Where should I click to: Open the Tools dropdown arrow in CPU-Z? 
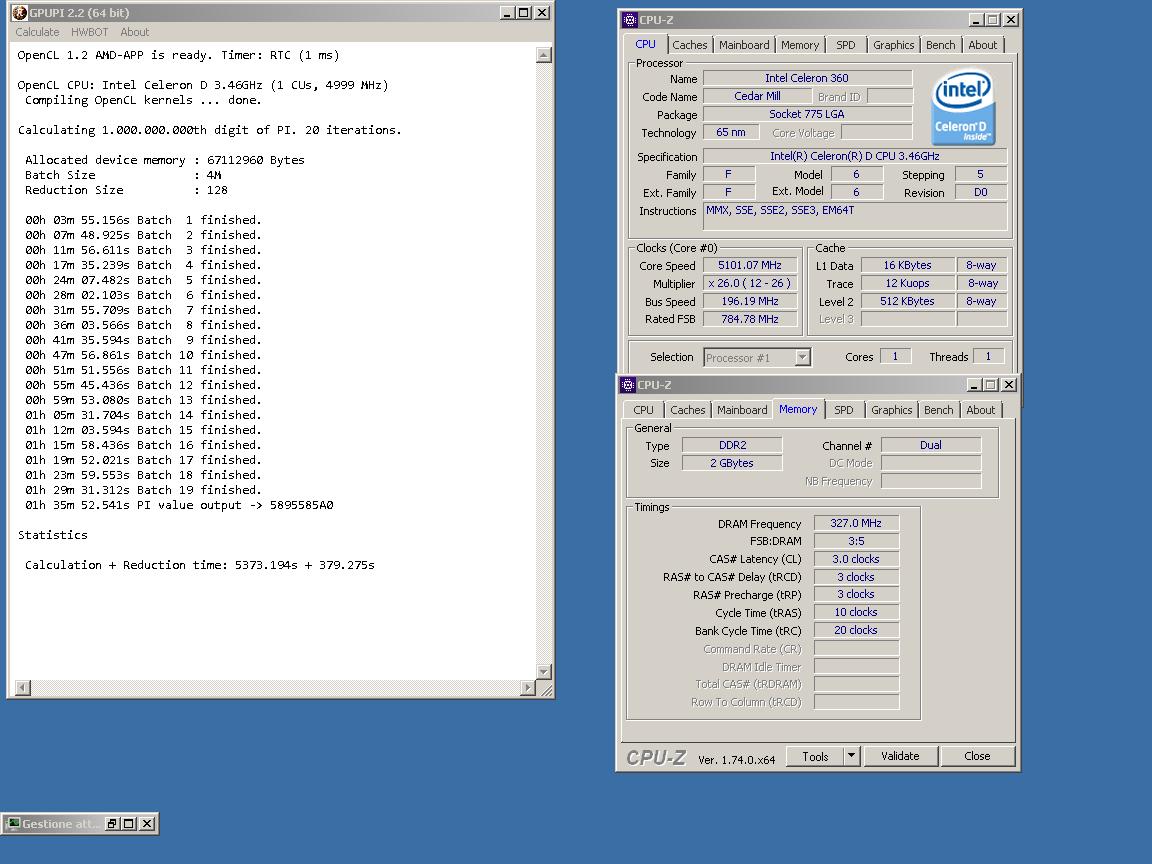852,756
